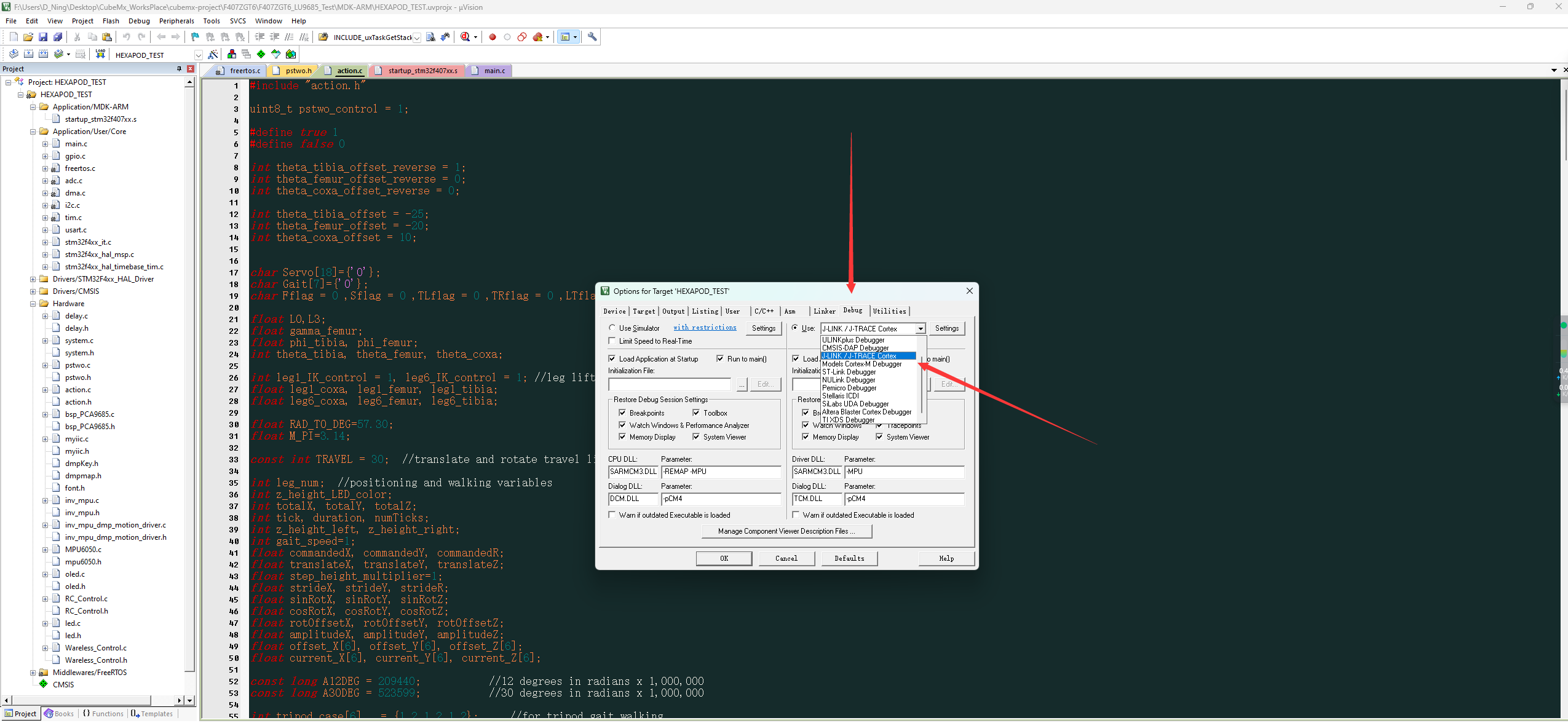The height and width of the screenshot is (723, 1568).
Task: Expand the main.c tree node
Action: pyautogui.click(x=45, y=144)
